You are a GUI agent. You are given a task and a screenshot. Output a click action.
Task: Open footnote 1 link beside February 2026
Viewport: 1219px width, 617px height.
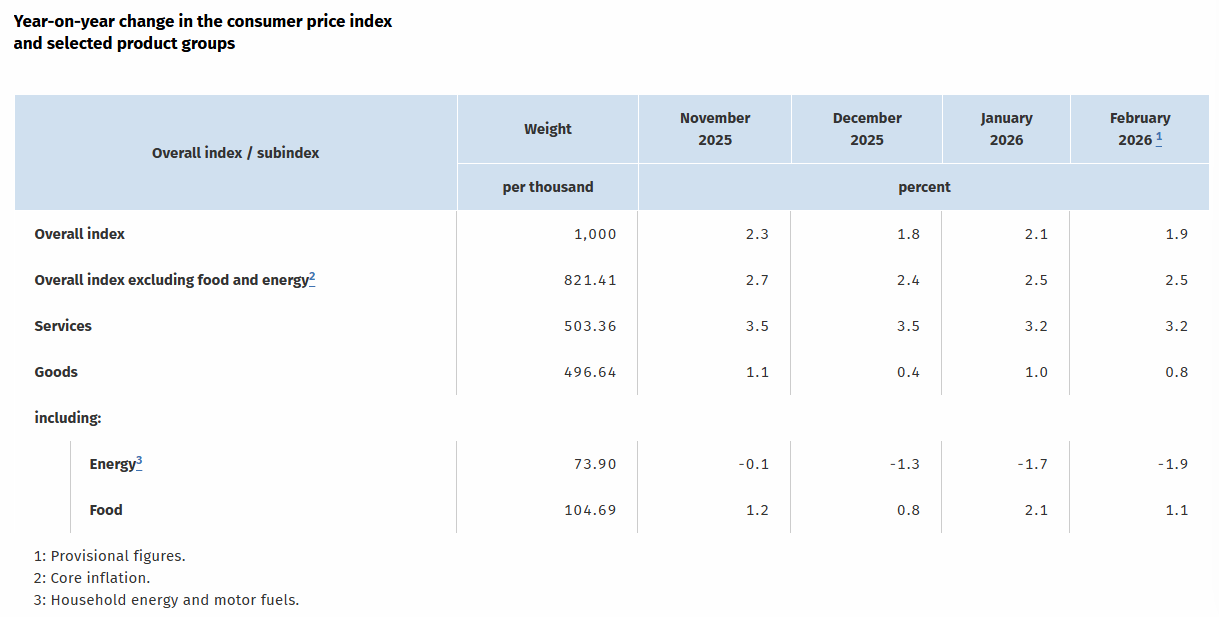(1159, 139)
